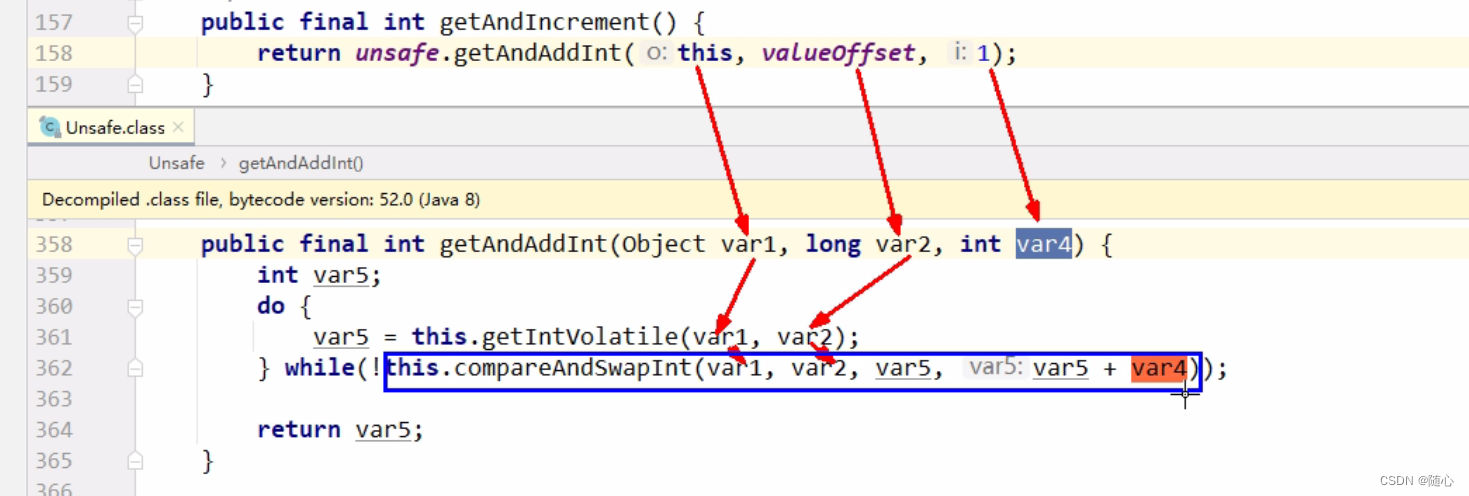Click line number 159 in gutter

54,84
